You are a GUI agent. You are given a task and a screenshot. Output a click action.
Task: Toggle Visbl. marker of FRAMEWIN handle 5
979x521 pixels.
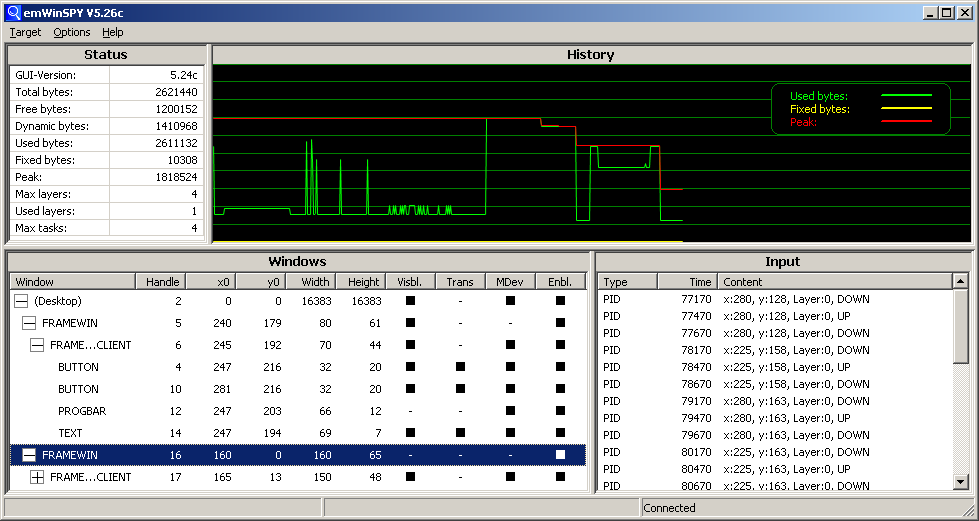click(410, 323)
